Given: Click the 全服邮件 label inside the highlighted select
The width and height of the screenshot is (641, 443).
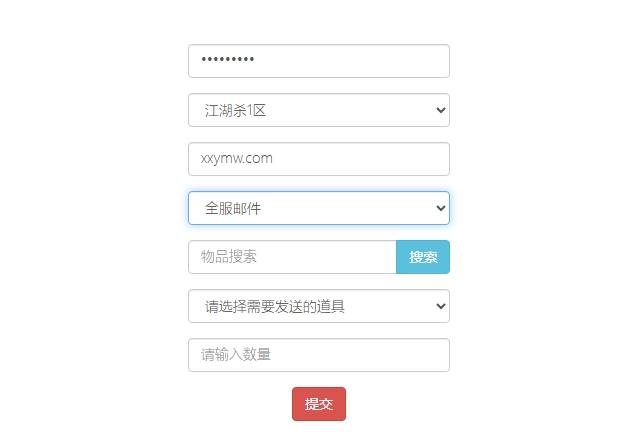Looking at the screenshot, I should [x=233, y=208].
